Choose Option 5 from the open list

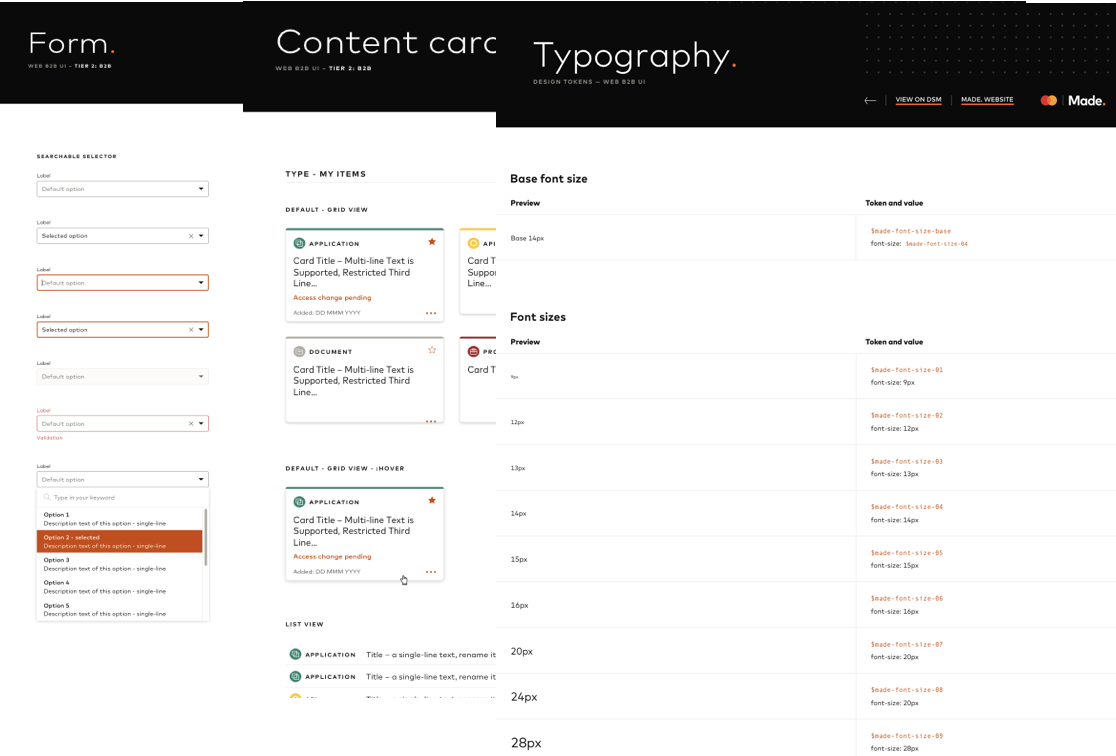click(120, 609)
